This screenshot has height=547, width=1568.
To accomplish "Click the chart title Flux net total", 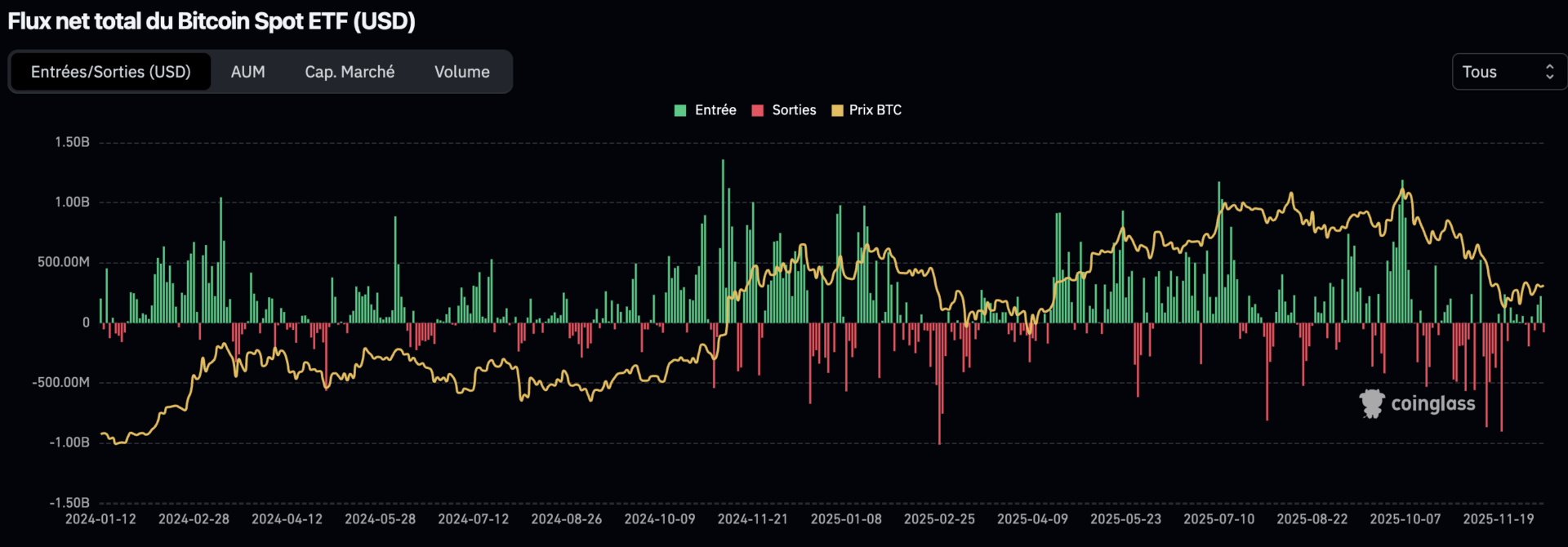I will (212, 21).
